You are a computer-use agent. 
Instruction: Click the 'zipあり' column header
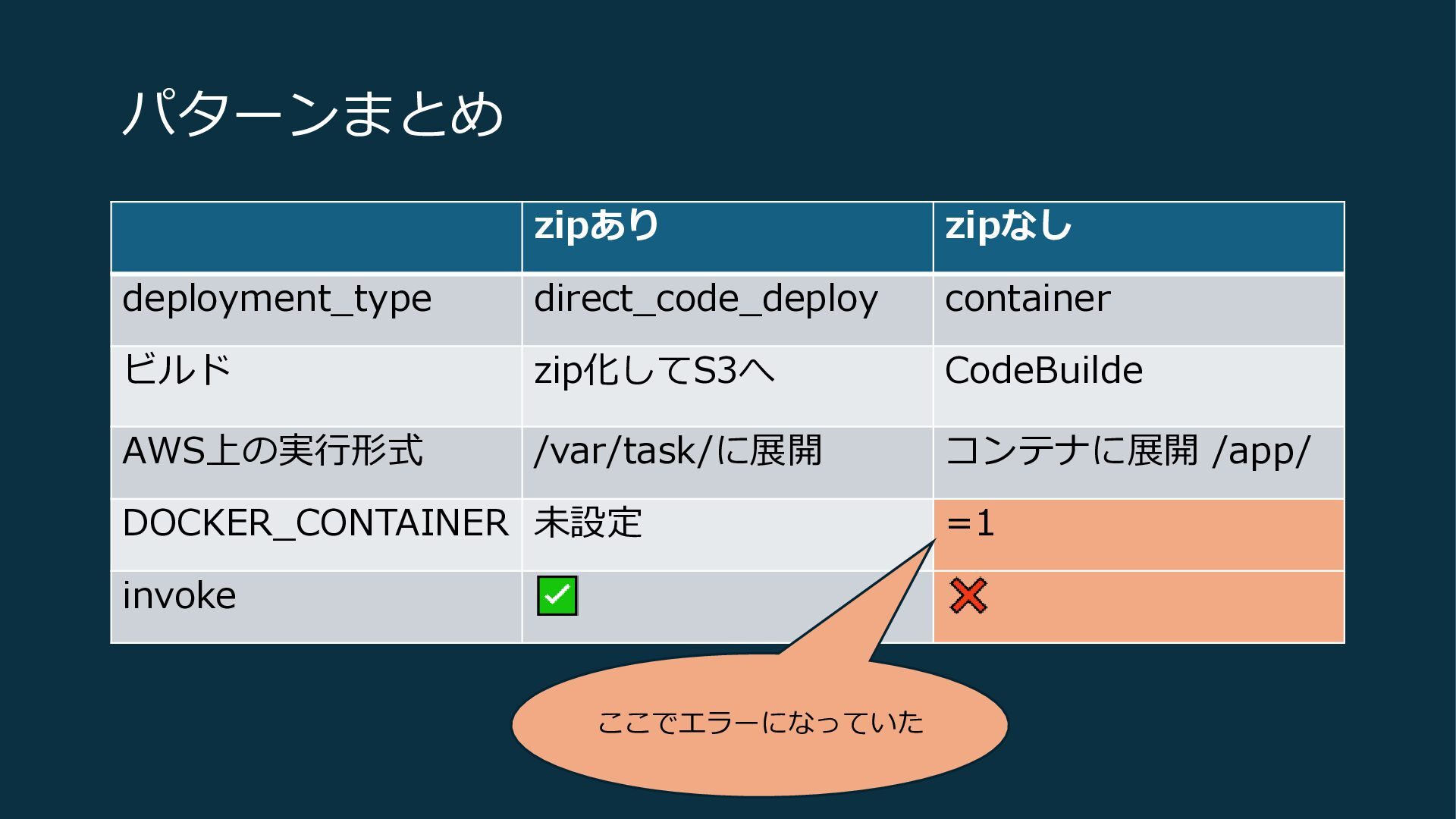tap(597, 226)
